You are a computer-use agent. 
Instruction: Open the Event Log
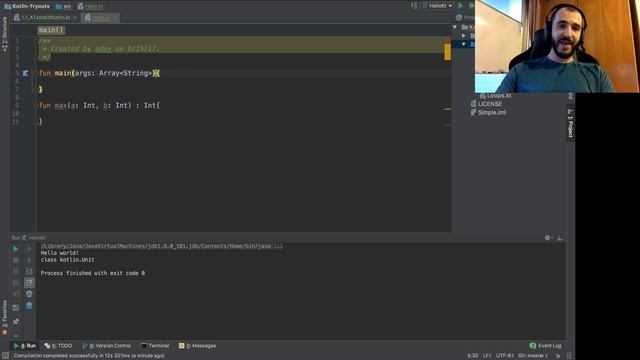pos(546,346)
